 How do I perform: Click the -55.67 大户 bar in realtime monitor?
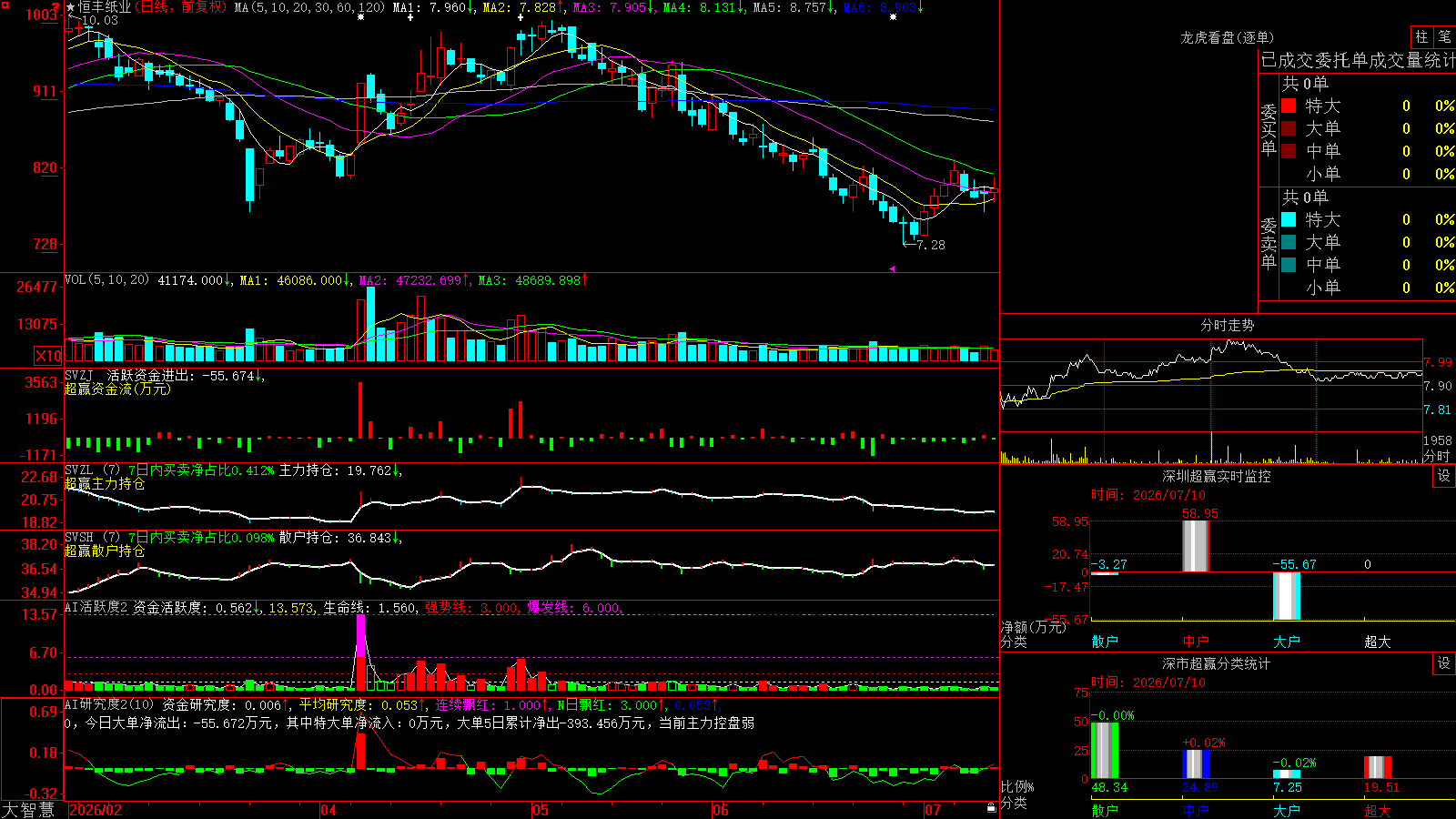coord(1286,596)
